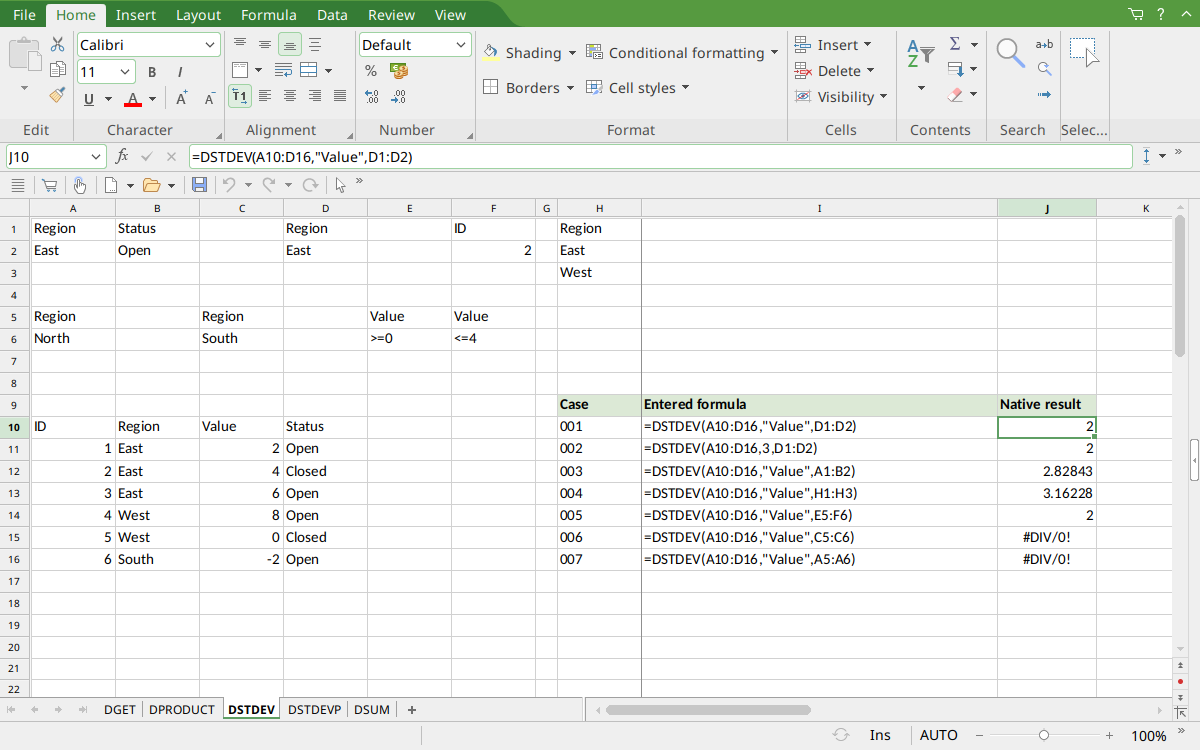Open the Default number format dropdown
1200x750 pixels.
(461, 45)
